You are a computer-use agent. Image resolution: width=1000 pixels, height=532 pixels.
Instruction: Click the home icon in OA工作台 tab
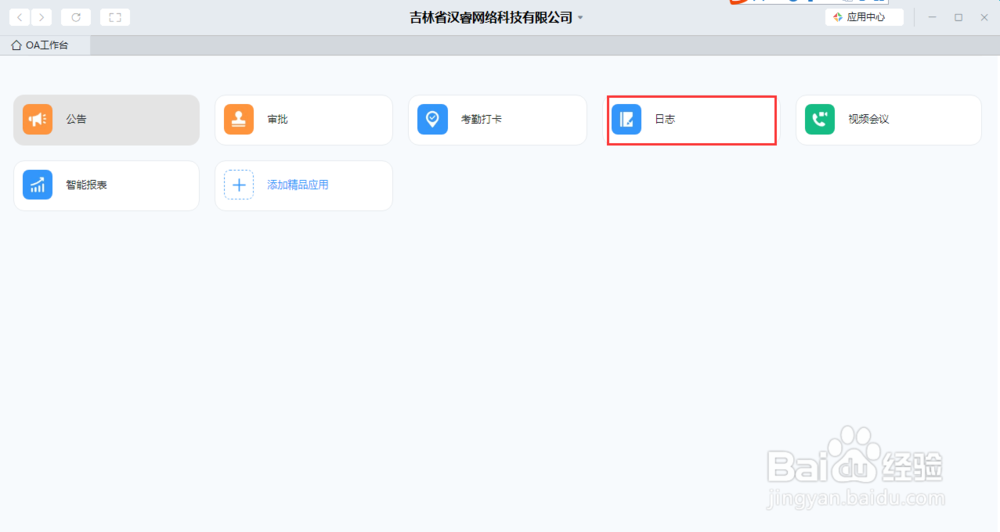[x=17, y=45]
